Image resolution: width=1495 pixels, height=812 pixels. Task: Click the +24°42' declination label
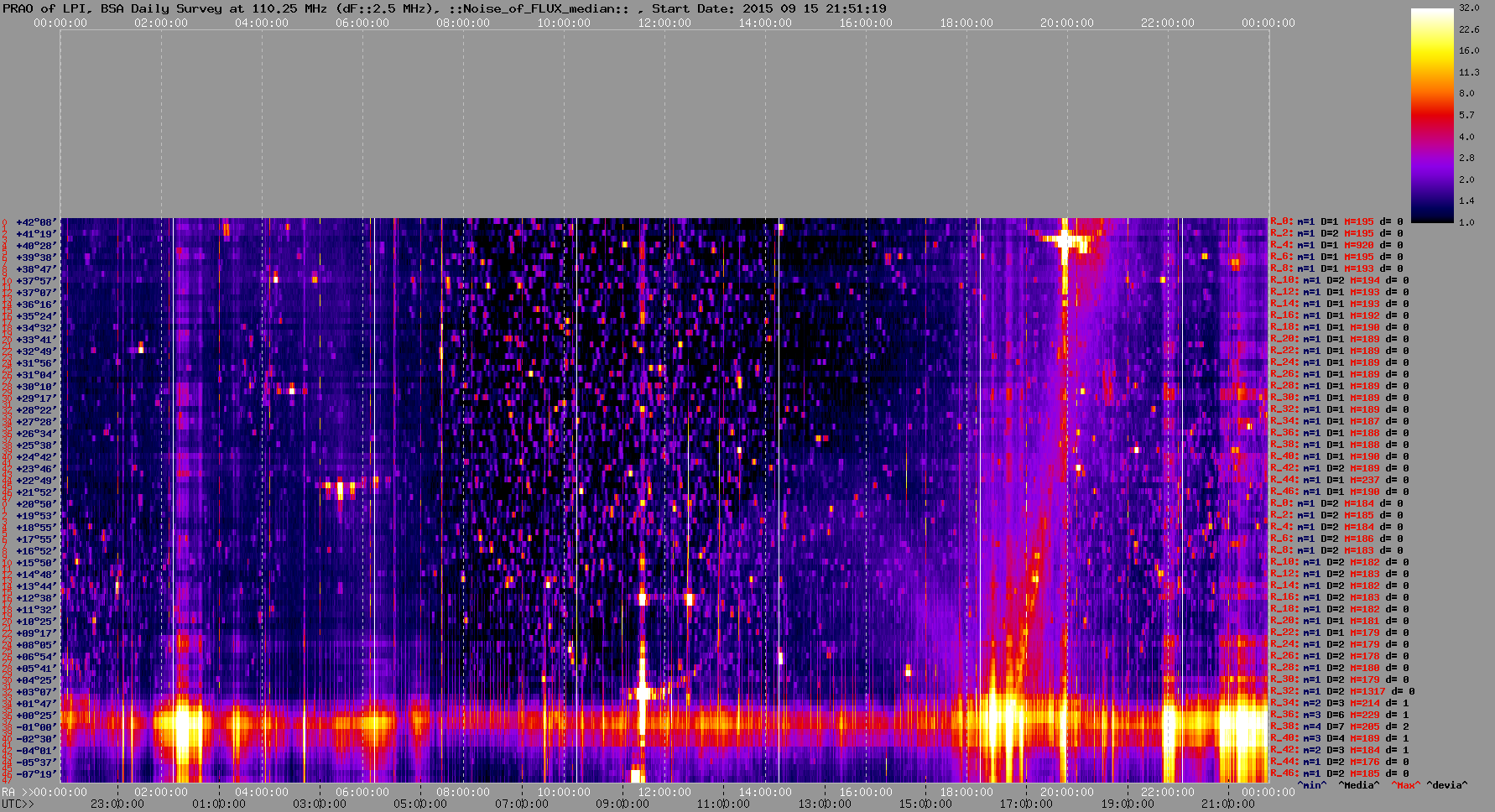tap(36, 457)
